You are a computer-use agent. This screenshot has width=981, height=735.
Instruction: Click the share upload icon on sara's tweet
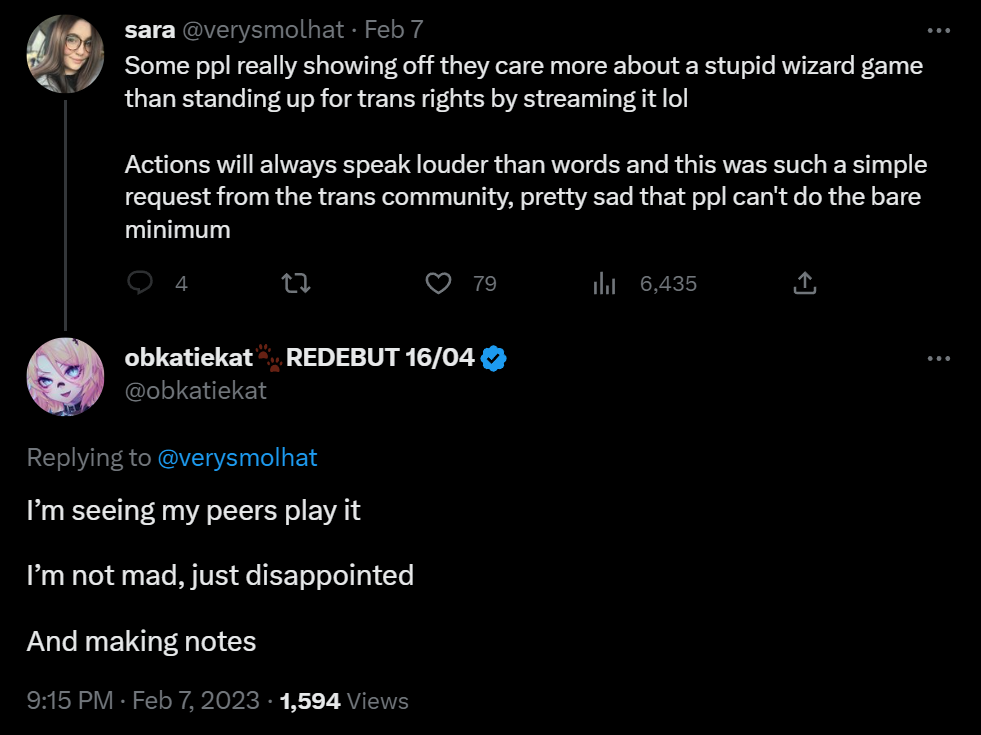pyautogui.click(x=805, y=283)
